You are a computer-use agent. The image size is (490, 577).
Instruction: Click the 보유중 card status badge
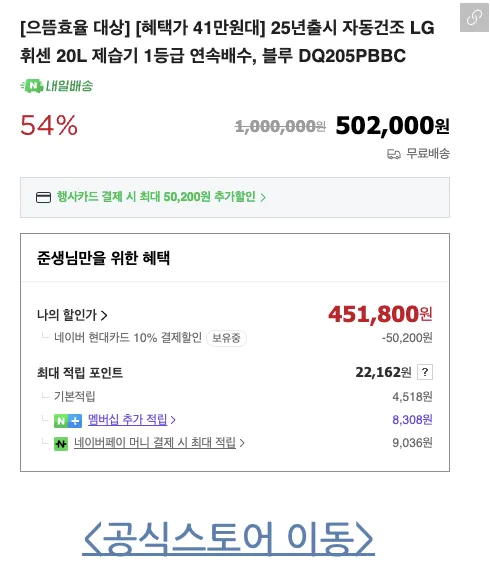click(x=226, y=338)
